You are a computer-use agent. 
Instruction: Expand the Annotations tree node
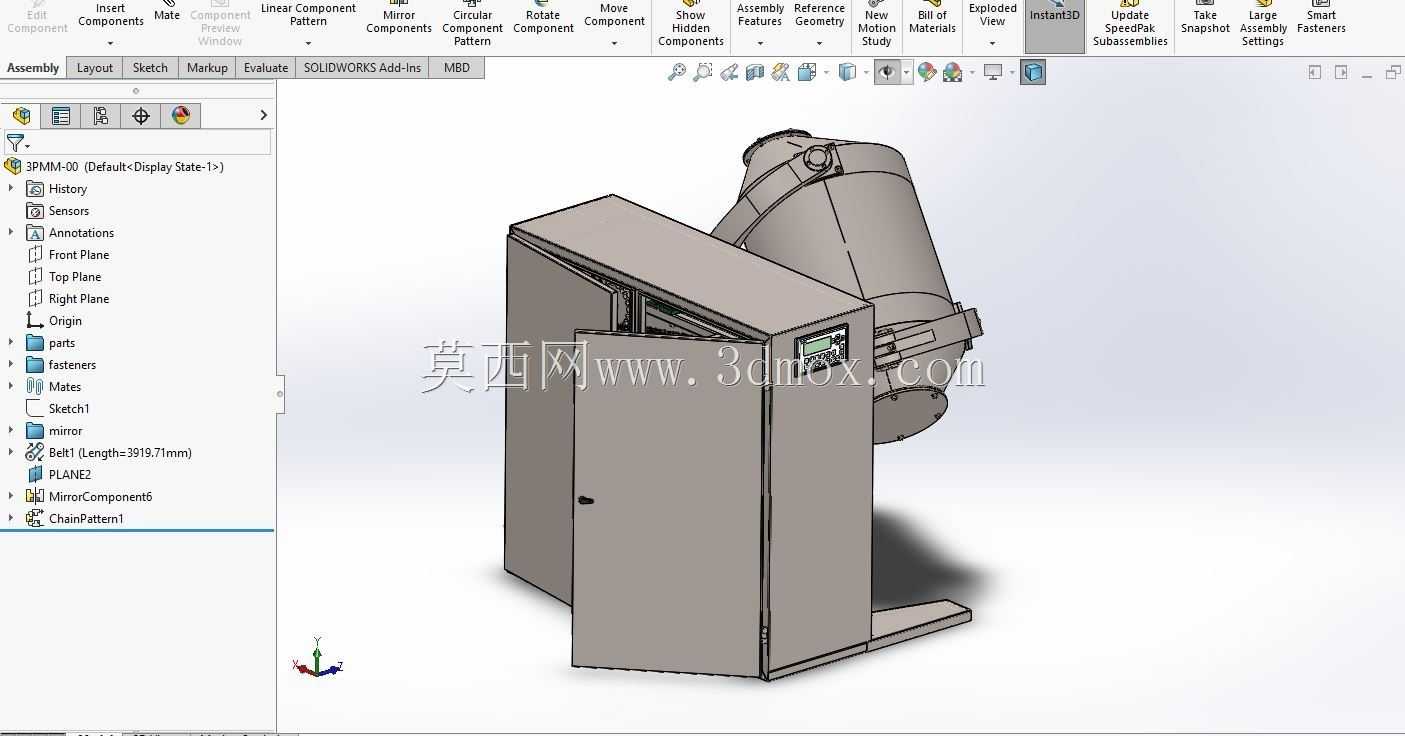pyautogui.click(x=11, y=232)
